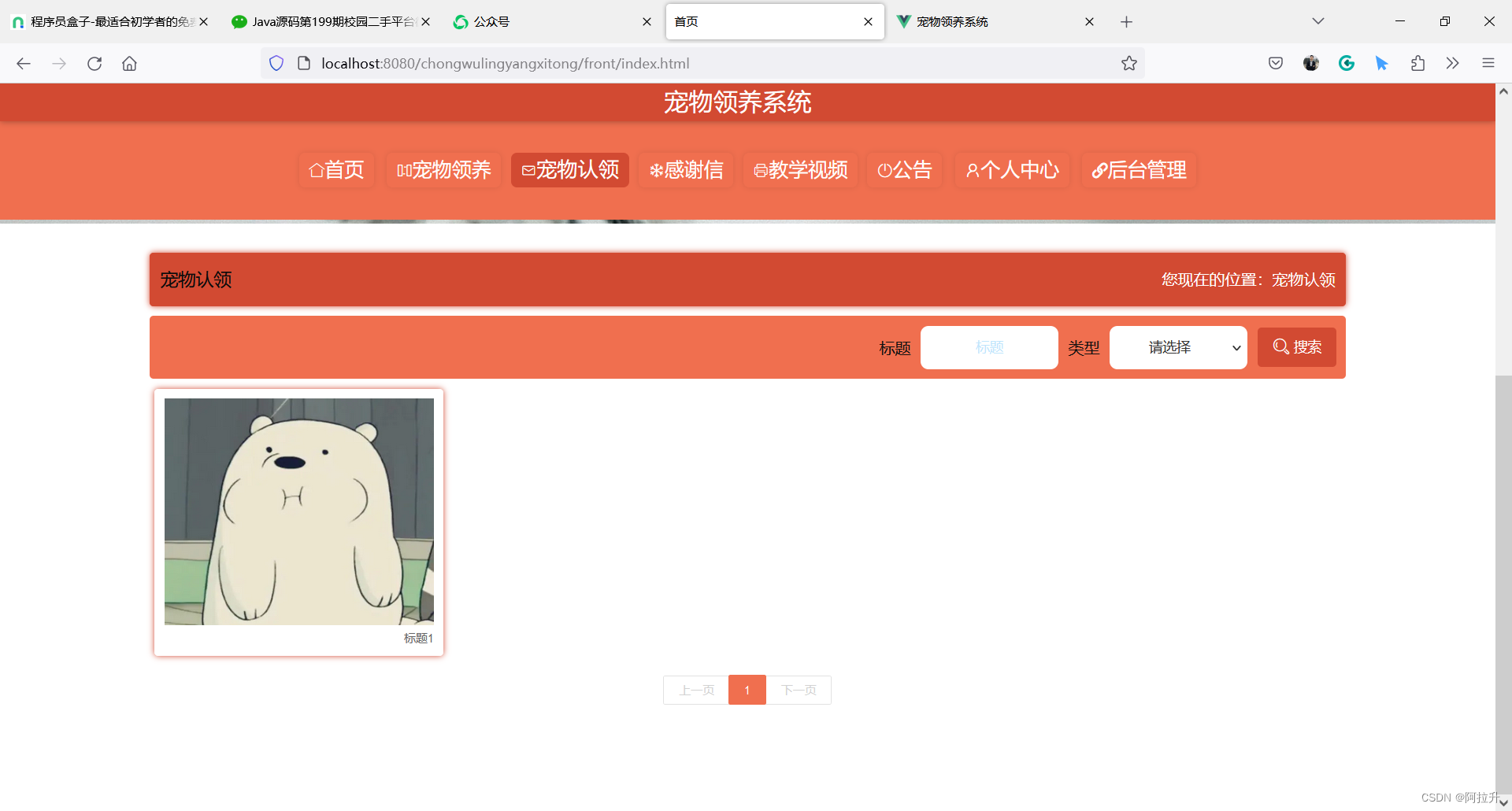Click the scrollbar up arrow
Image resolution: width=1512 pixels, height=811 pixels.
(x=1503, y=91)
